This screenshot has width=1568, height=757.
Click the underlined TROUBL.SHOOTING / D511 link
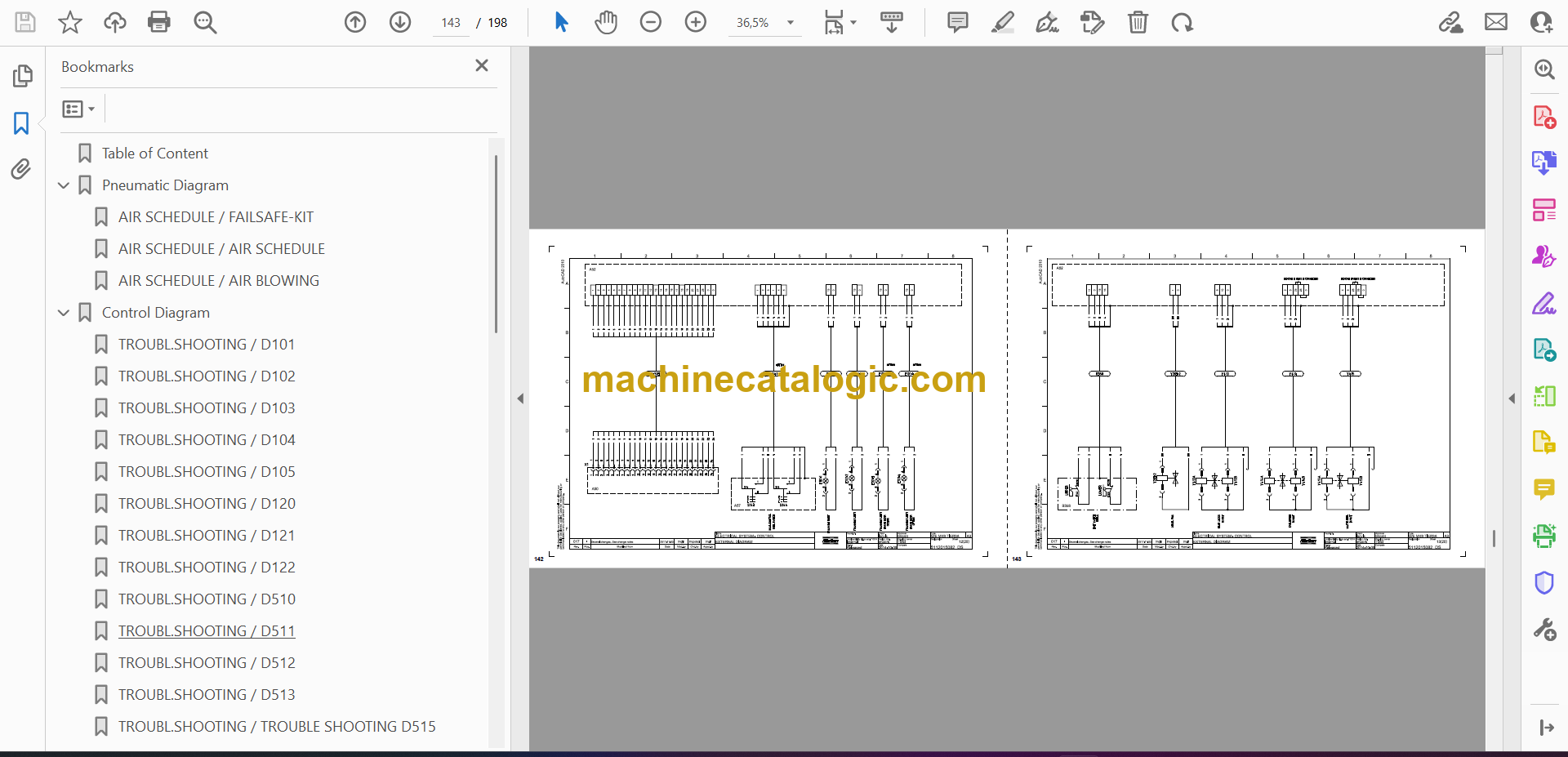click(x=207, y=631)
